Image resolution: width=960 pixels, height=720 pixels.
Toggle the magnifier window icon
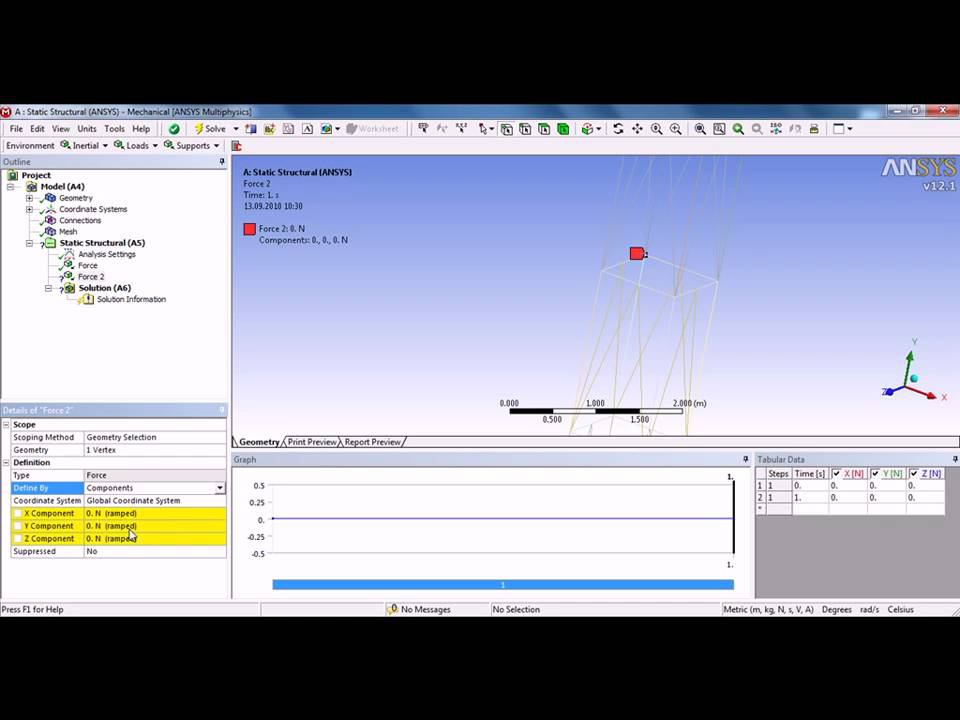(x=719, y=129)
